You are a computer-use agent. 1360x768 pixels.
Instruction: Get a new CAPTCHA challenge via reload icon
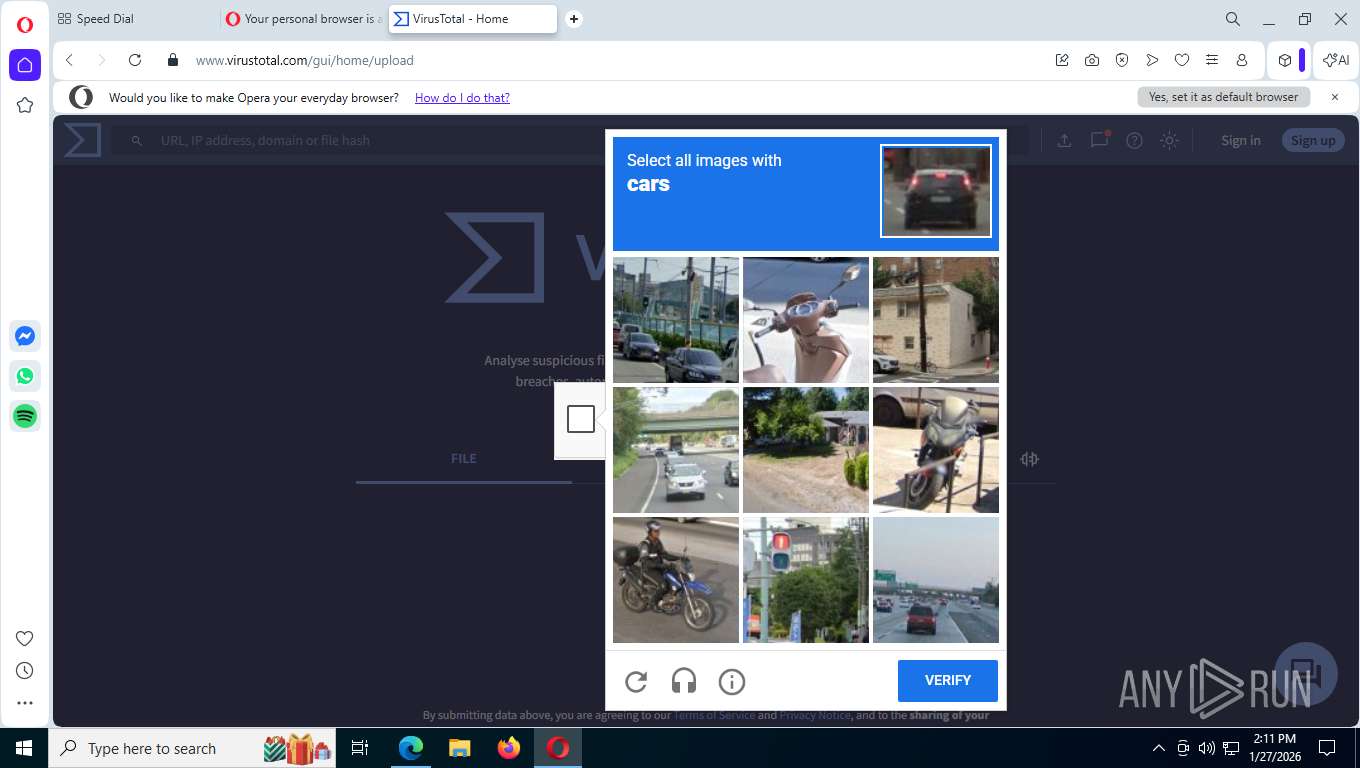click(636, 682)
